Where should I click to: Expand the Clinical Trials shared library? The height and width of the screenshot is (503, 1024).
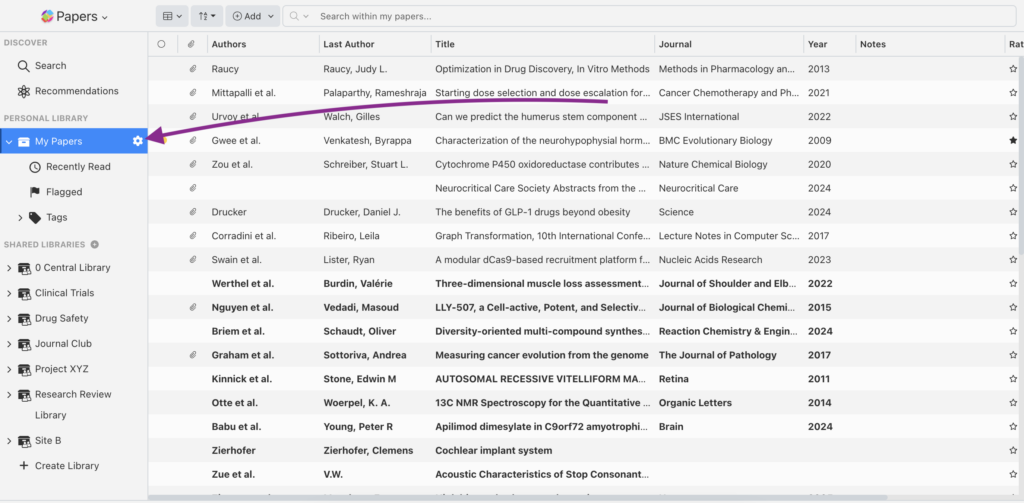pyautogui.click(x=9, y=293)
